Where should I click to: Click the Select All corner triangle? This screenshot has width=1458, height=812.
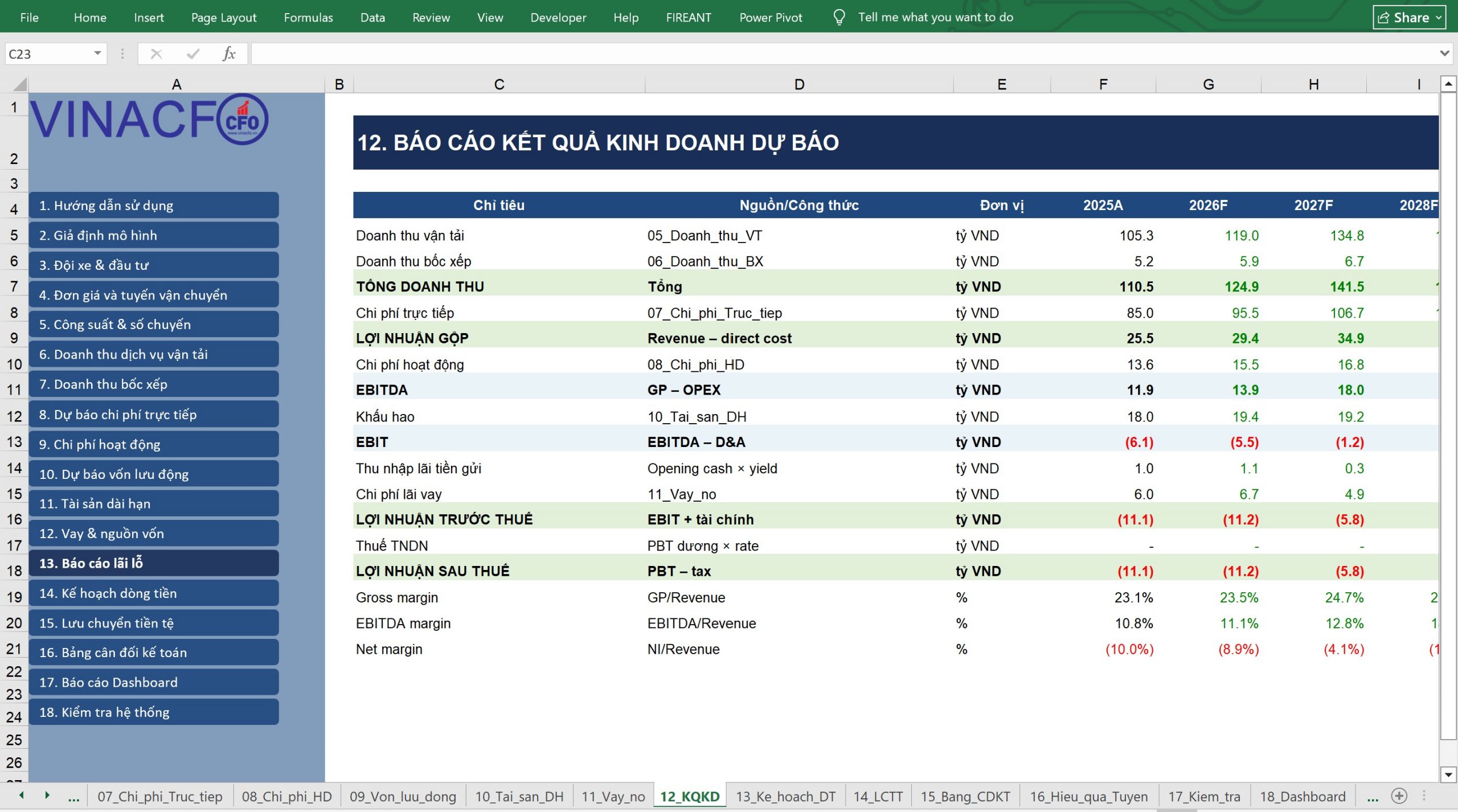(20, 84)
